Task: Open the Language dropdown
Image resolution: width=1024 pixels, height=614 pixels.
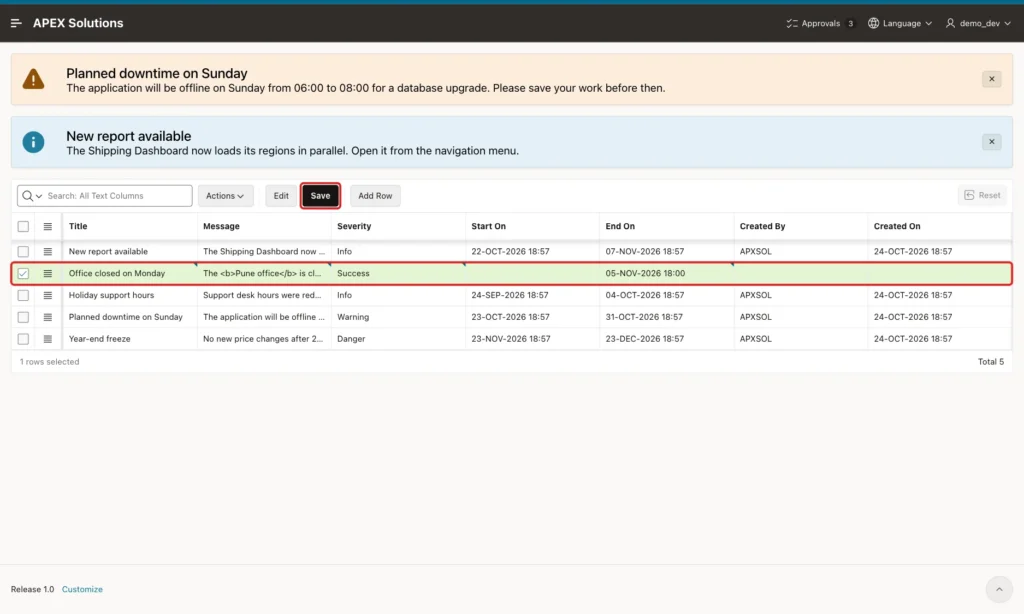Action: pyautogui.click(x=900, y=23)
